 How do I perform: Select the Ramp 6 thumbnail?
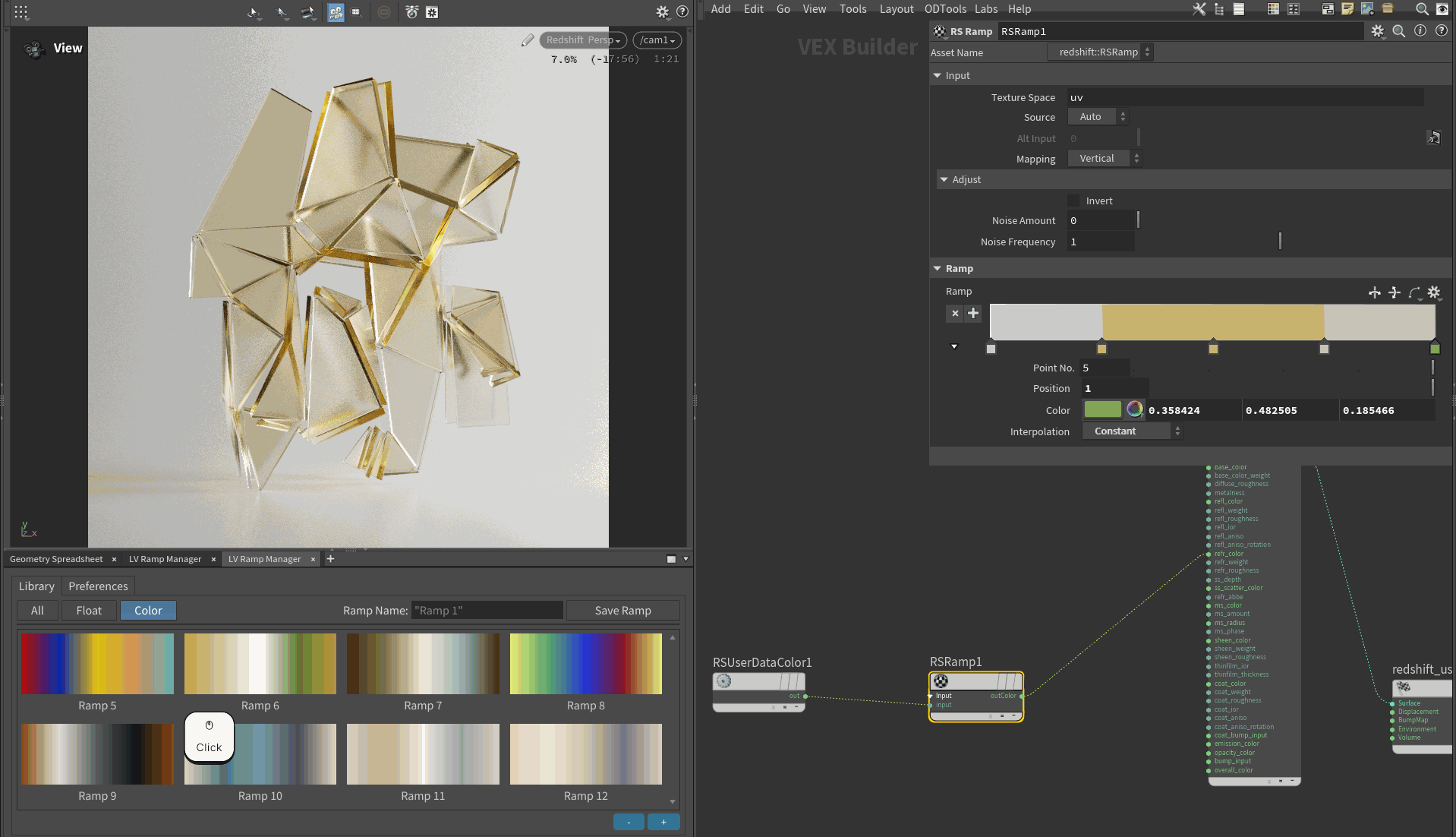click(260, 664)
